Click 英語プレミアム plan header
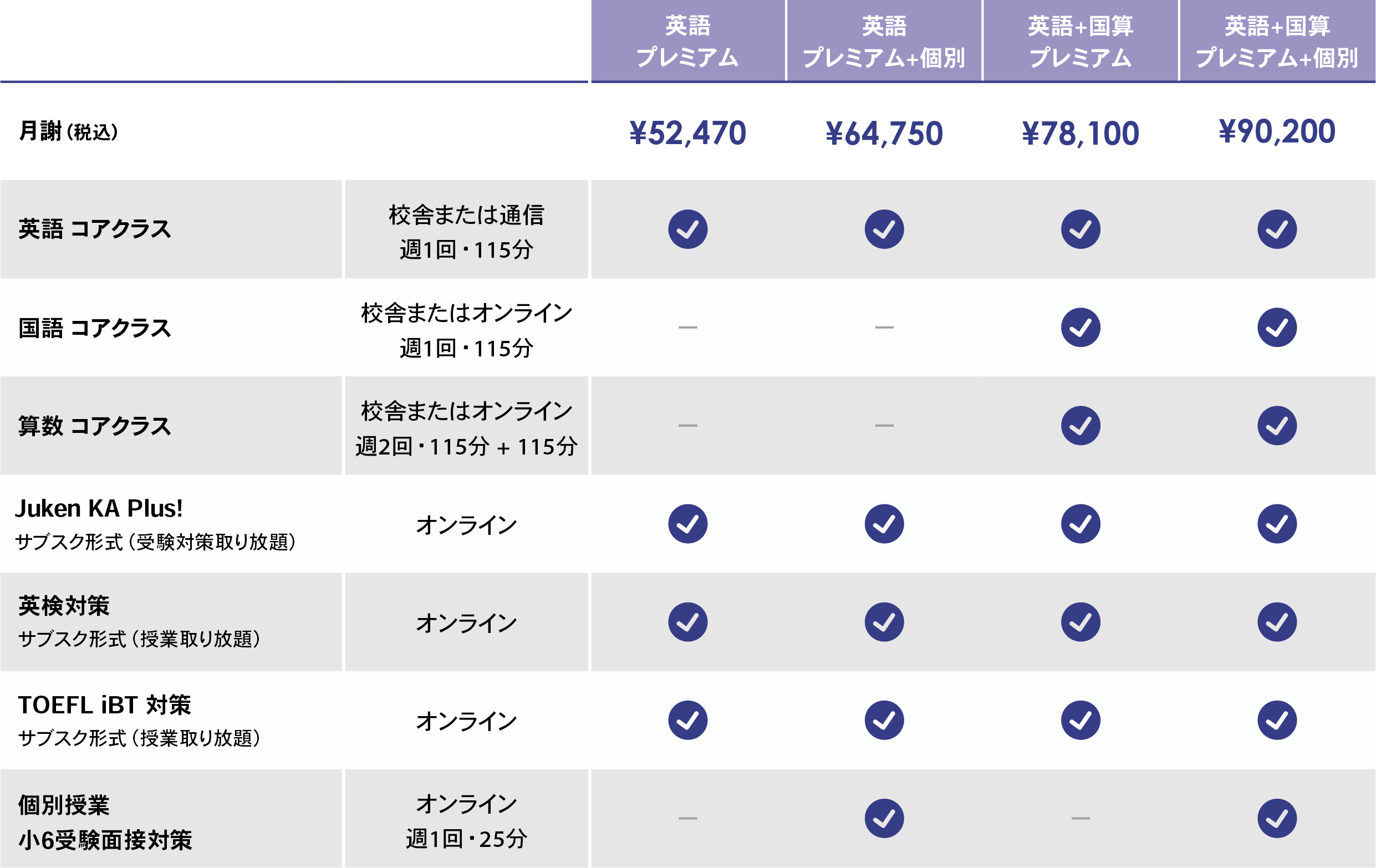Viewport: 1376px width, 868px height. pyautogui.click(x=687, y=41)
